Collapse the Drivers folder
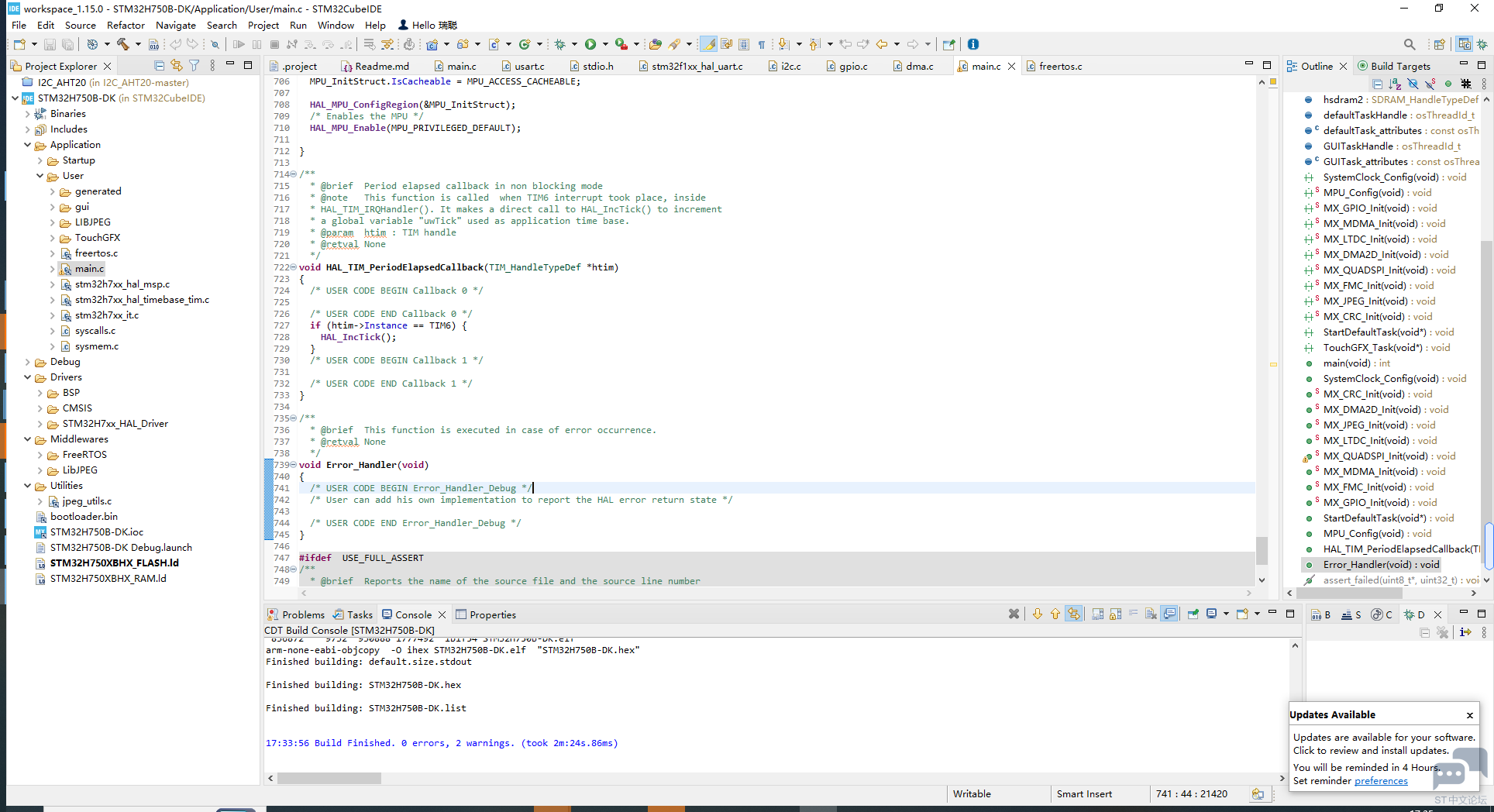Image resolution: width=1494 pixels, height=812 pixels. tap(28, 377)
